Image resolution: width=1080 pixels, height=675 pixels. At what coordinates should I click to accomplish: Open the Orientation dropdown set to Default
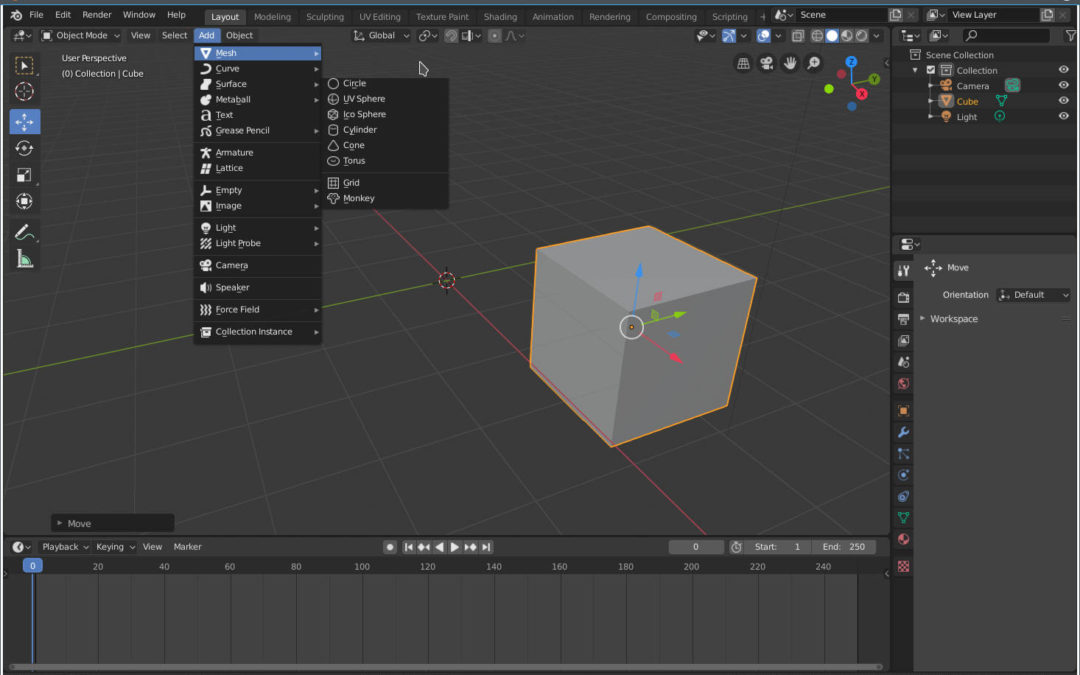(x=1032, y=294)
